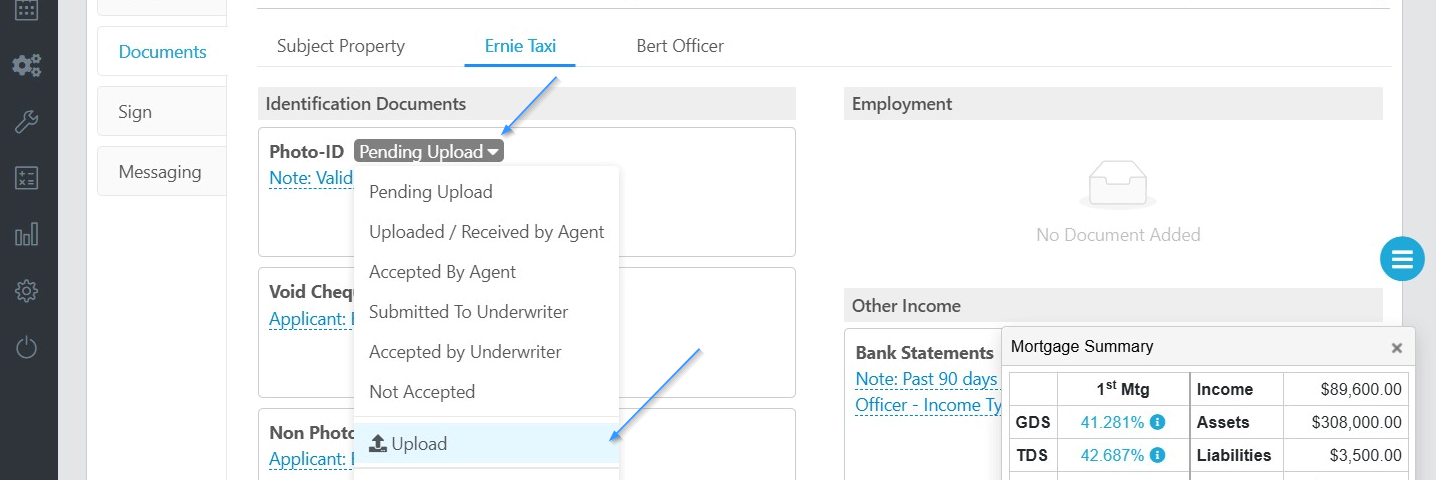Open the single gear settings icon
Screen dimensions: 1436x480
27,291
